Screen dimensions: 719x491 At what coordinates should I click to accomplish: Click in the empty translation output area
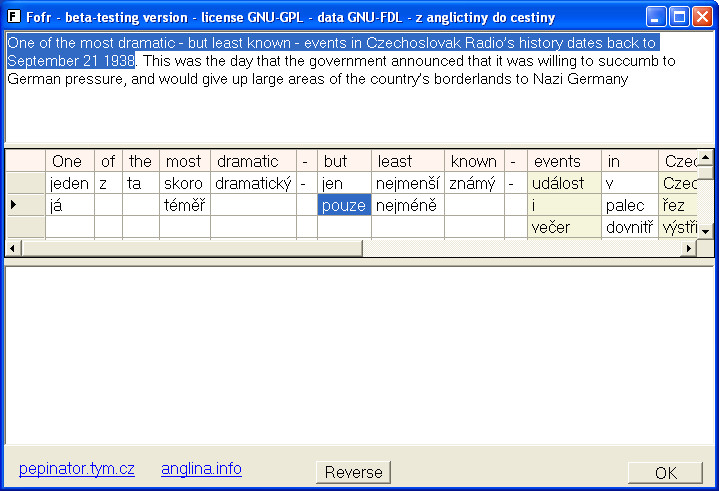pos(360,355)
